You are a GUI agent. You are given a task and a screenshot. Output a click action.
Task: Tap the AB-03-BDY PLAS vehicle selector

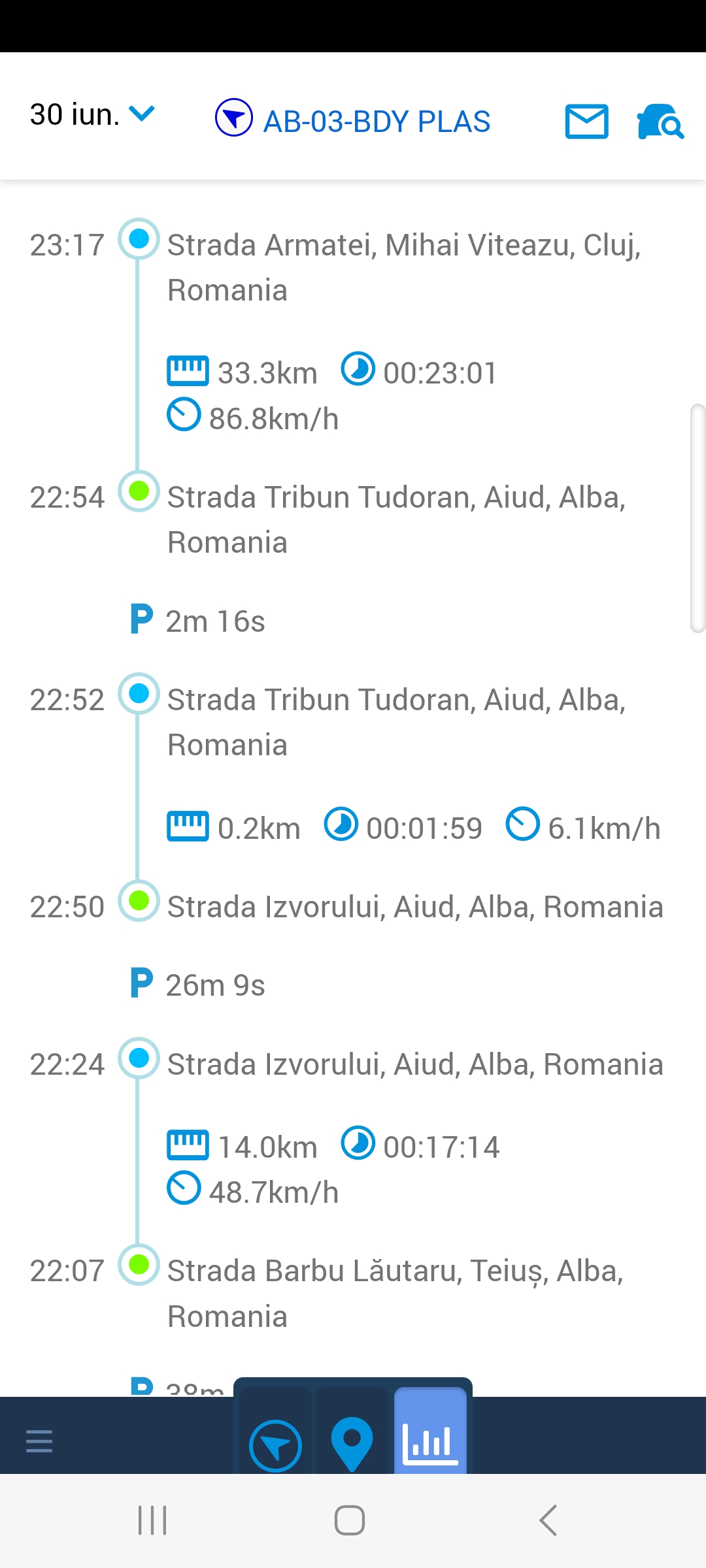(377, 122)
